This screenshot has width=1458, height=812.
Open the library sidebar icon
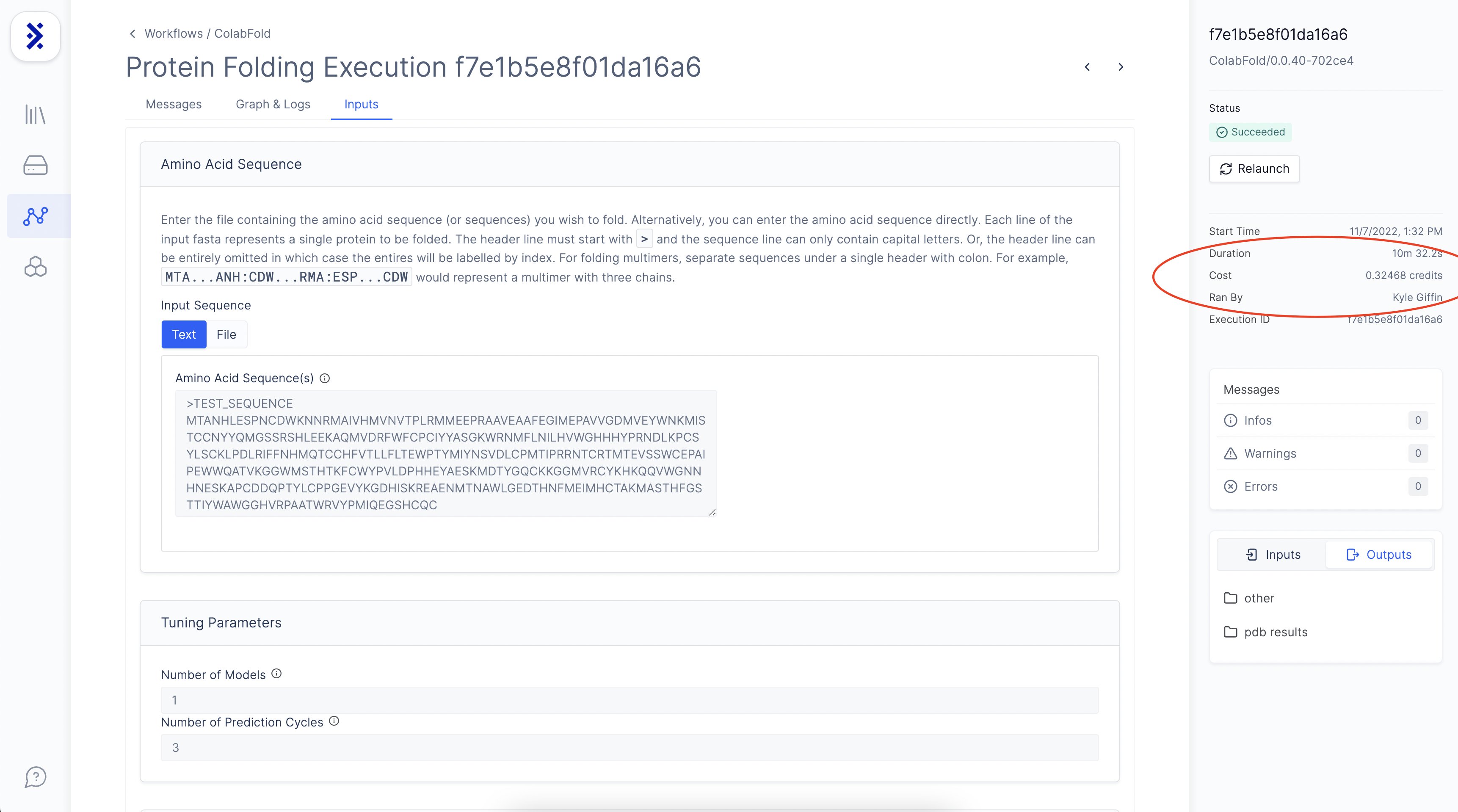click(35, 115)
